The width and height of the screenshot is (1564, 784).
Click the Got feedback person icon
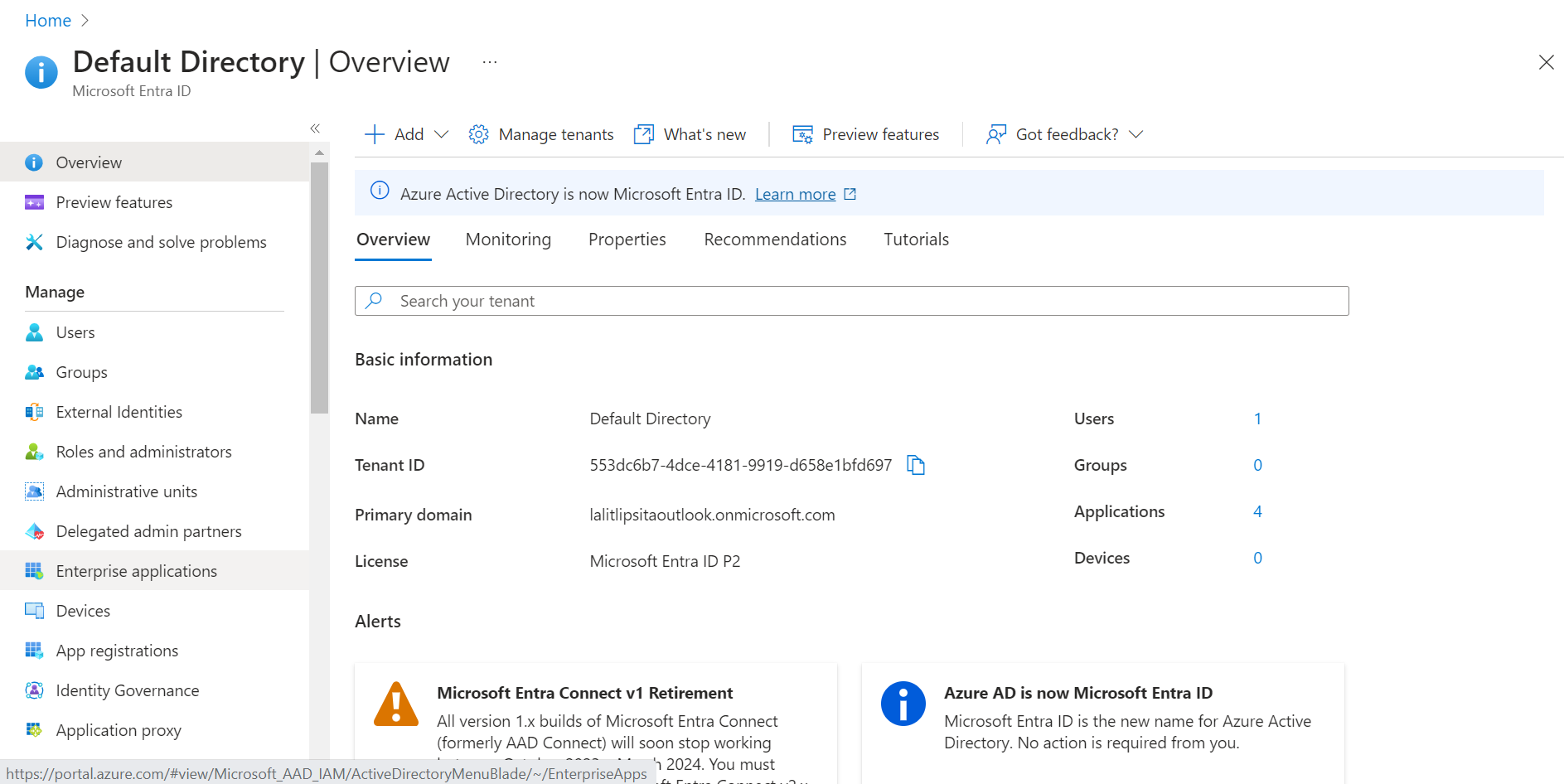click(996, 134)
